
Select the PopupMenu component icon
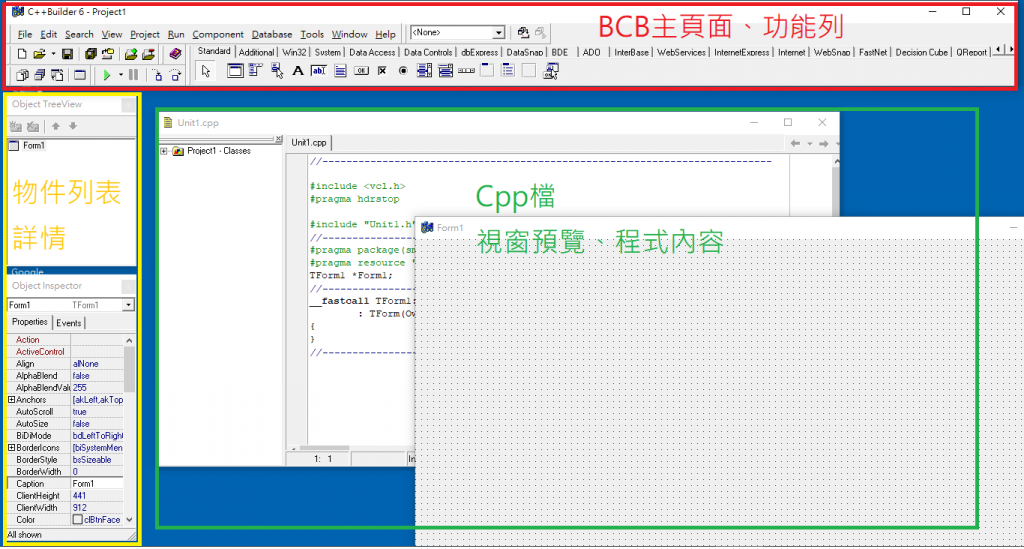[277, 71]
